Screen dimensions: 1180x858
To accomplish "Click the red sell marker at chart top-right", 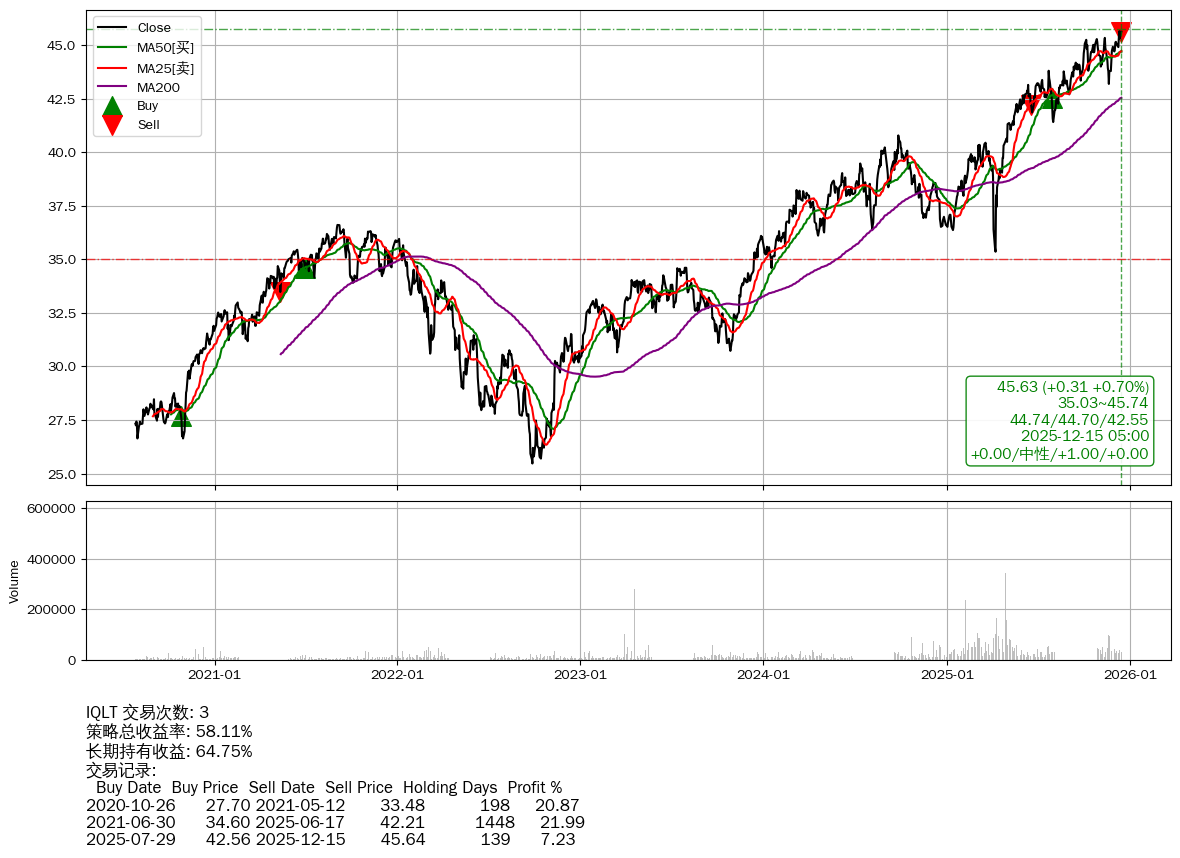I will coord(1121,32).
